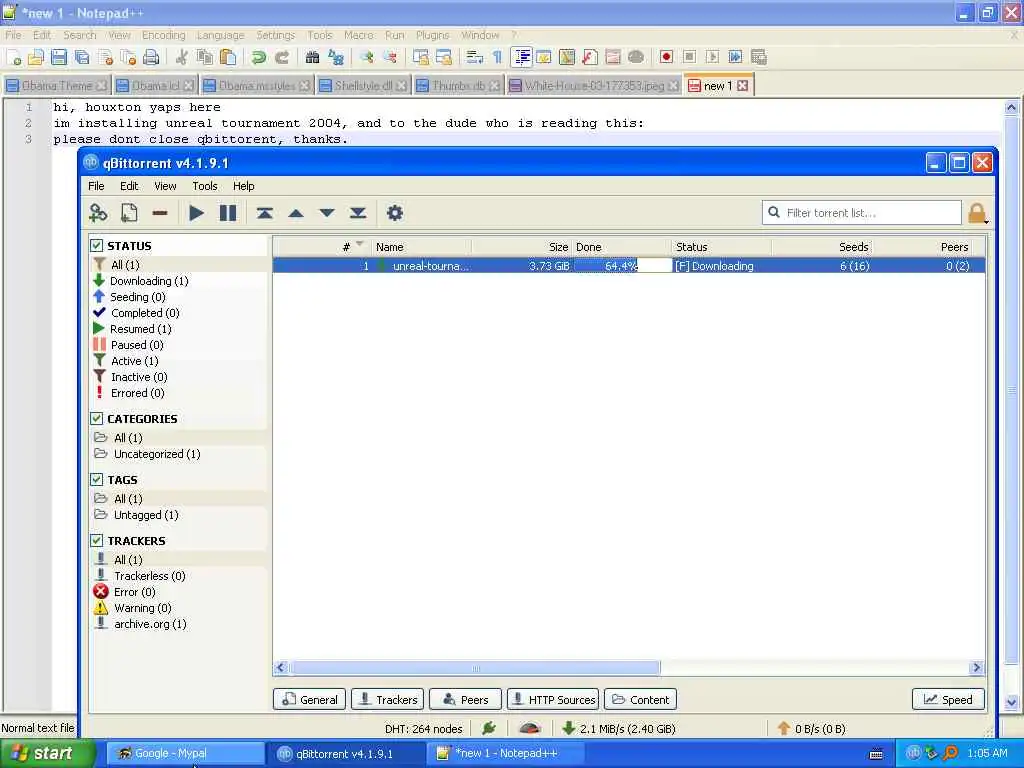
Task: Open the Content details tab
Action: pyautogui.click(x=641, y=699)
